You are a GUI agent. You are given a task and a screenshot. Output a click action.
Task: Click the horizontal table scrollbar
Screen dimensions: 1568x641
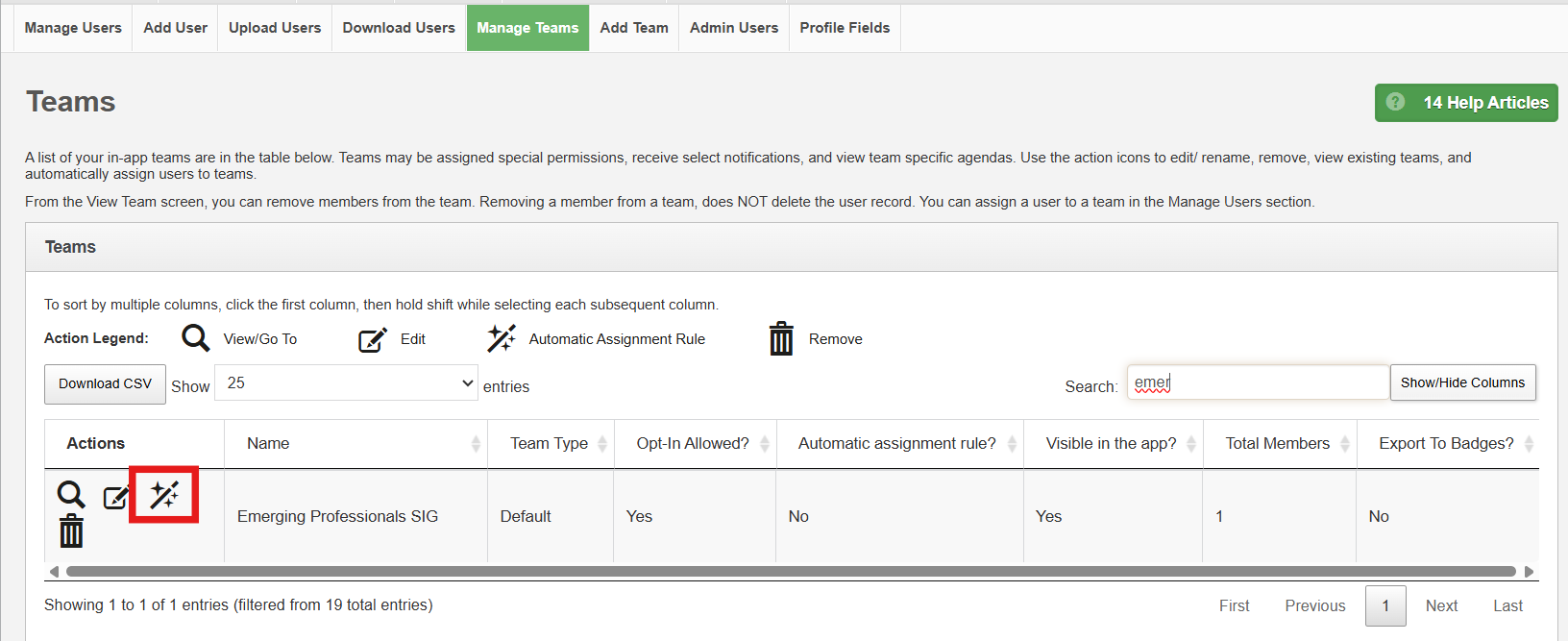(788, 572)
